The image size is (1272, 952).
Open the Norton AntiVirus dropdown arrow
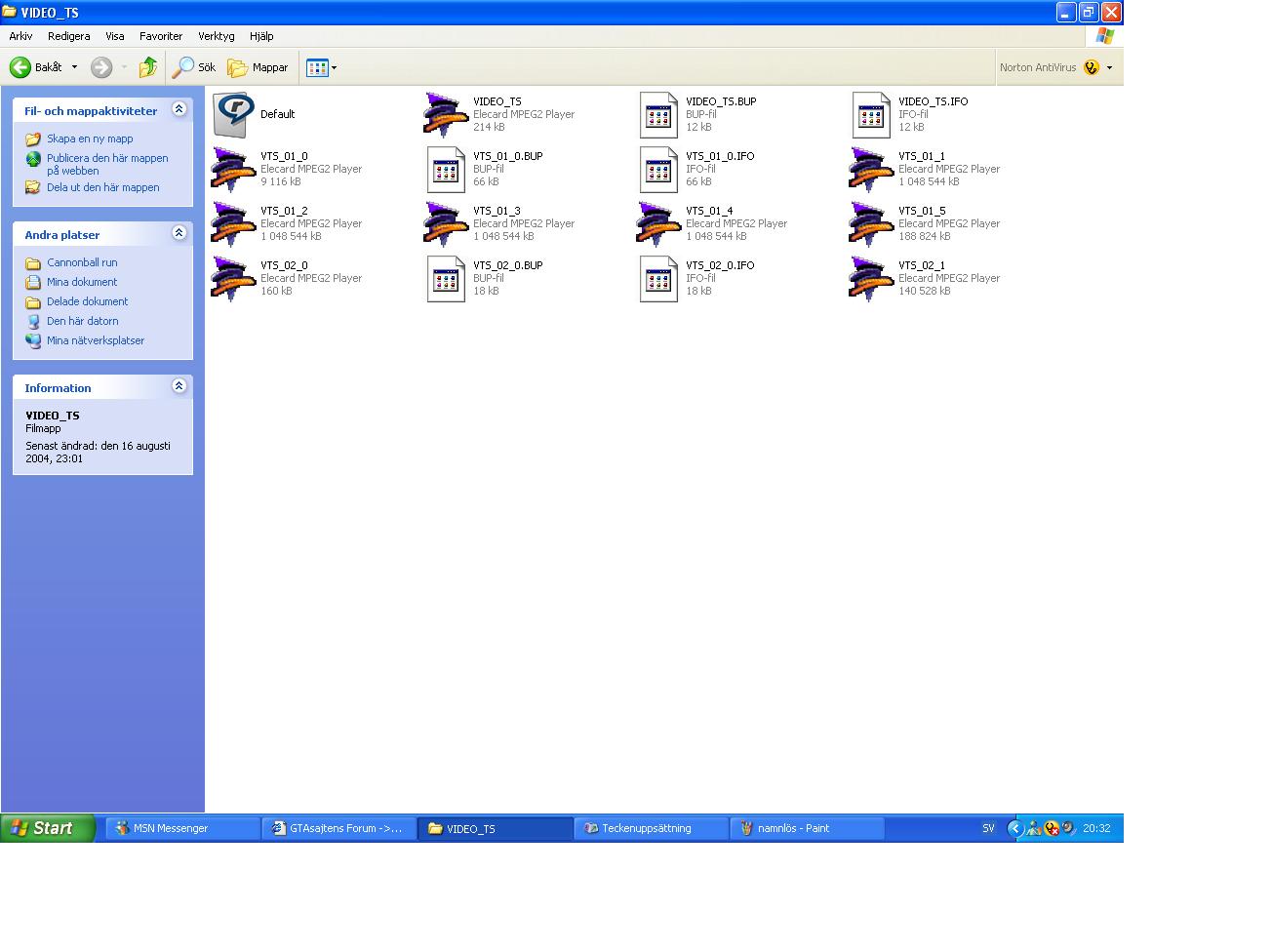(x=1109, y=67)
